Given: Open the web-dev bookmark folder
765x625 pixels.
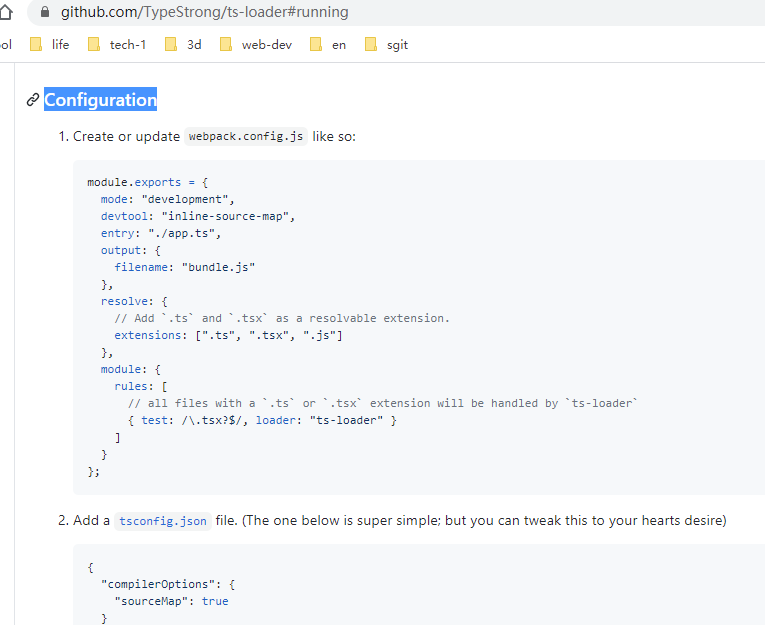Looking at the screenshot, I should [x=256, y=44].
